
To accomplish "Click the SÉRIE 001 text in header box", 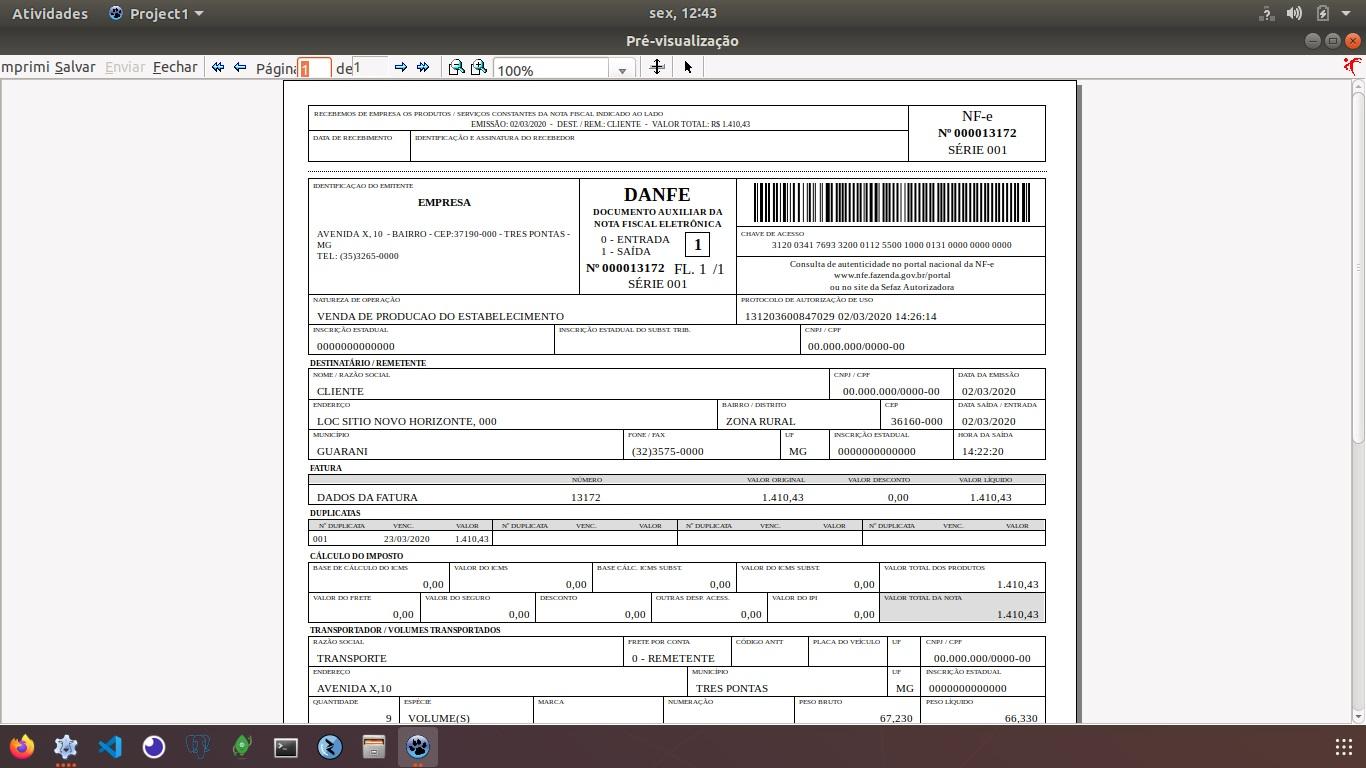I will click(977, 150).
